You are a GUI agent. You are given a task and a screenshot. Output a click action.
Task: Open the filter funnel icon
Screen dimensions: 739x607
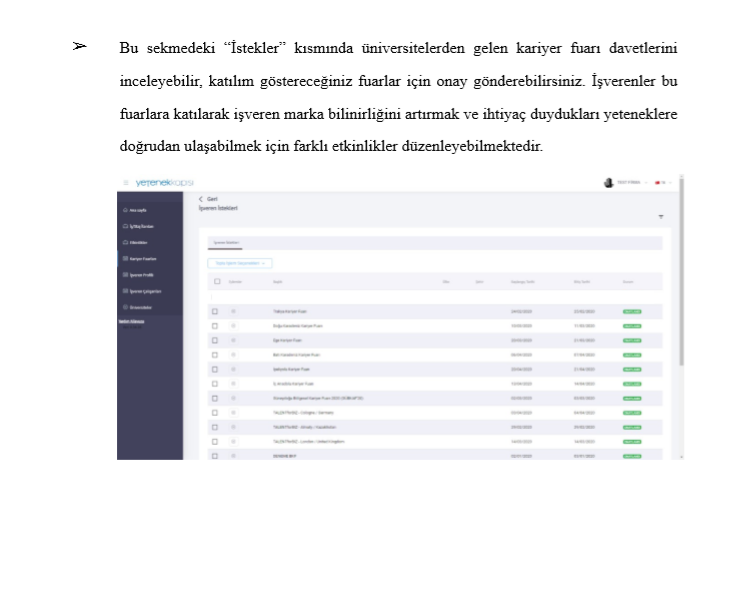pos(661,217)
